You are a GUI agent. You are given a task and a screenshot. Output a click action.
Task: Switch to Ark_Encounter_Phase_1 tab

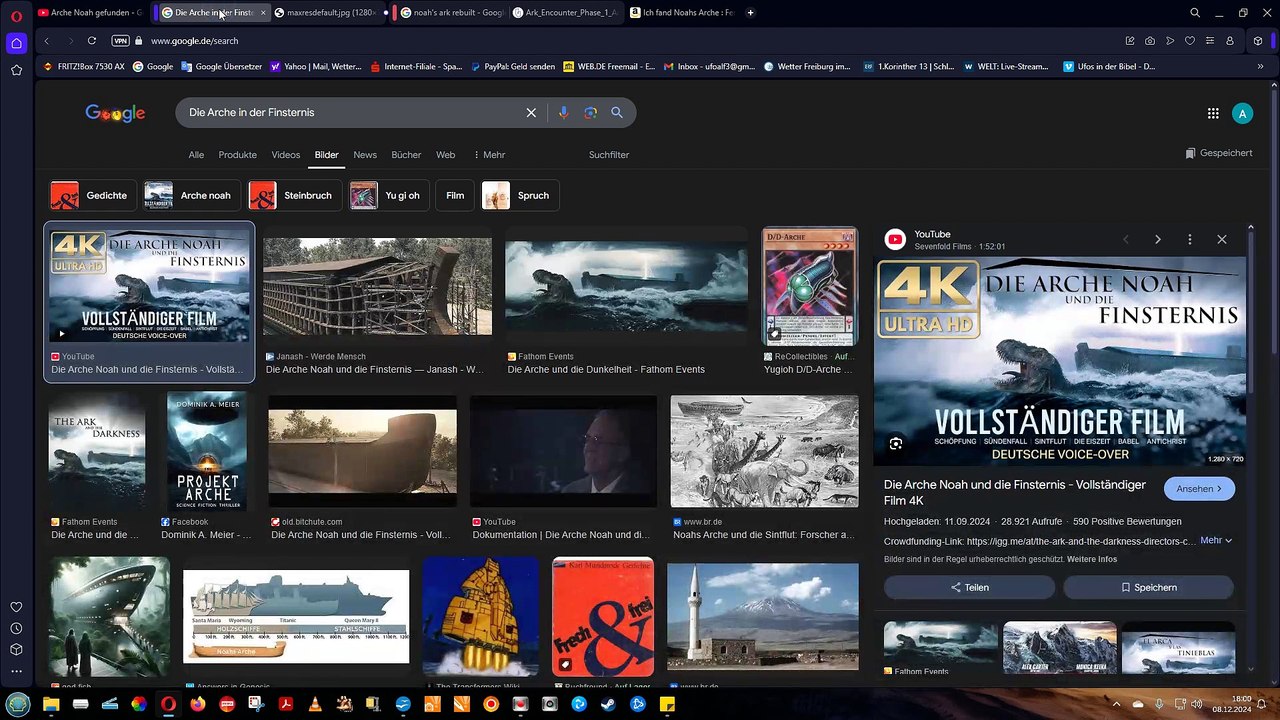click(565, 13)
